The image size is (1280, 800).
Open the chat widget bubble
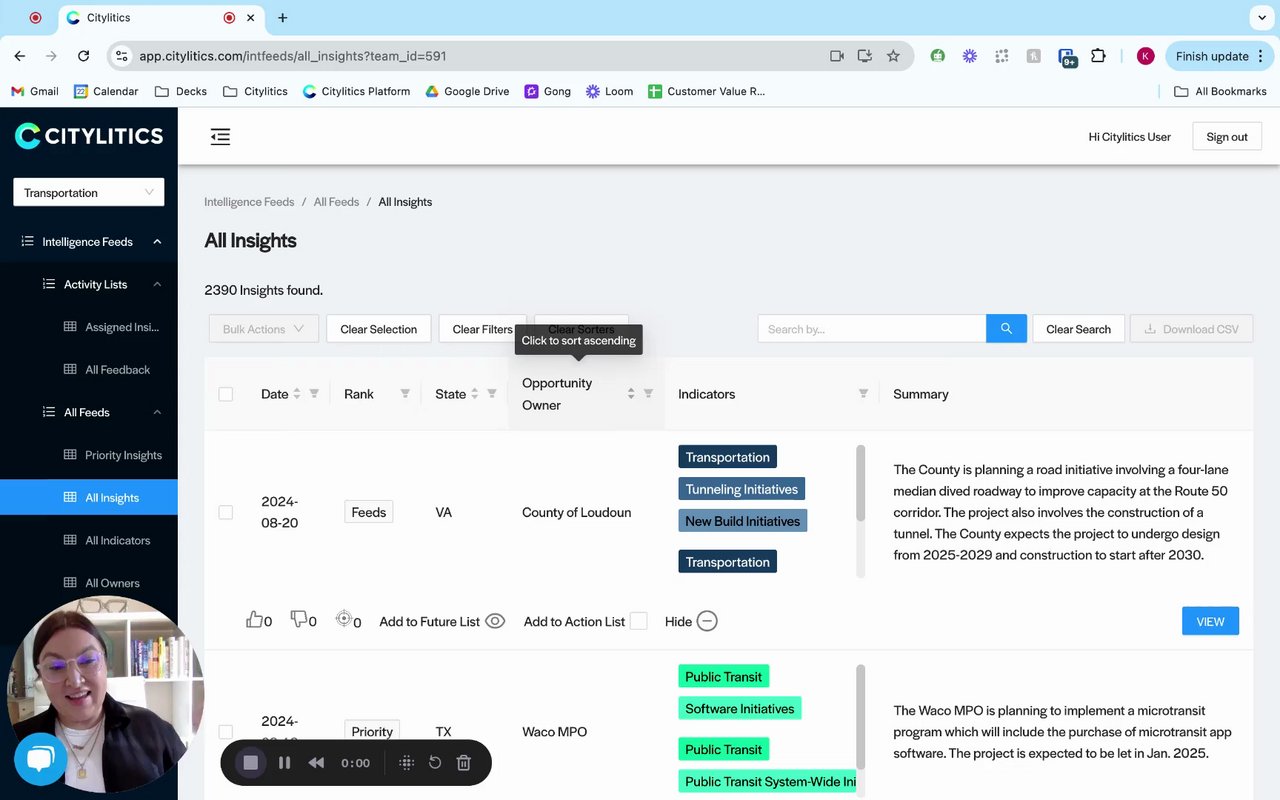(x=40, y=757)
